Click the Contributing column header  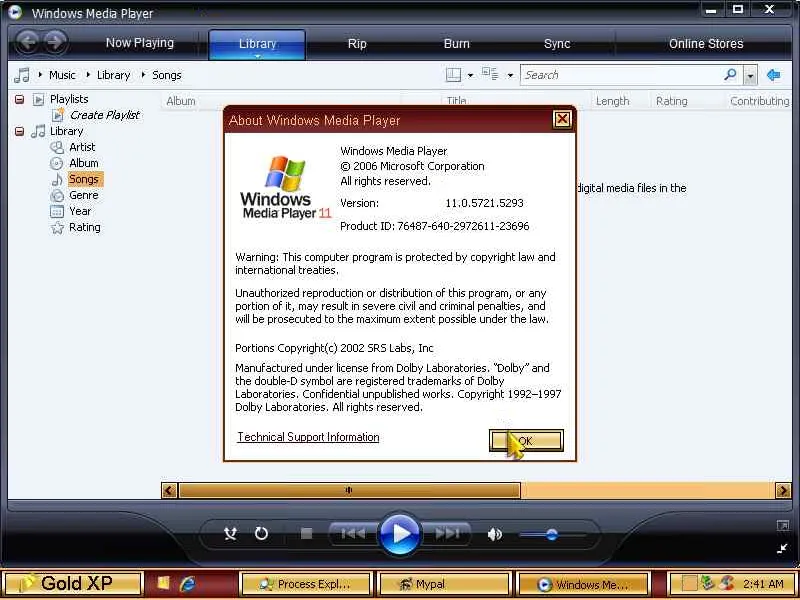pyautogui.click(x=760, y=101)
